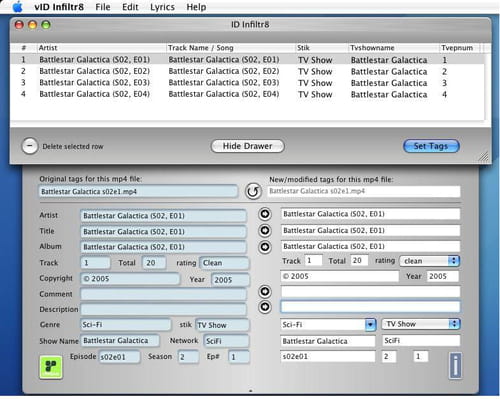
Task: Click the Set Tags button
Action: pos(431,146)
